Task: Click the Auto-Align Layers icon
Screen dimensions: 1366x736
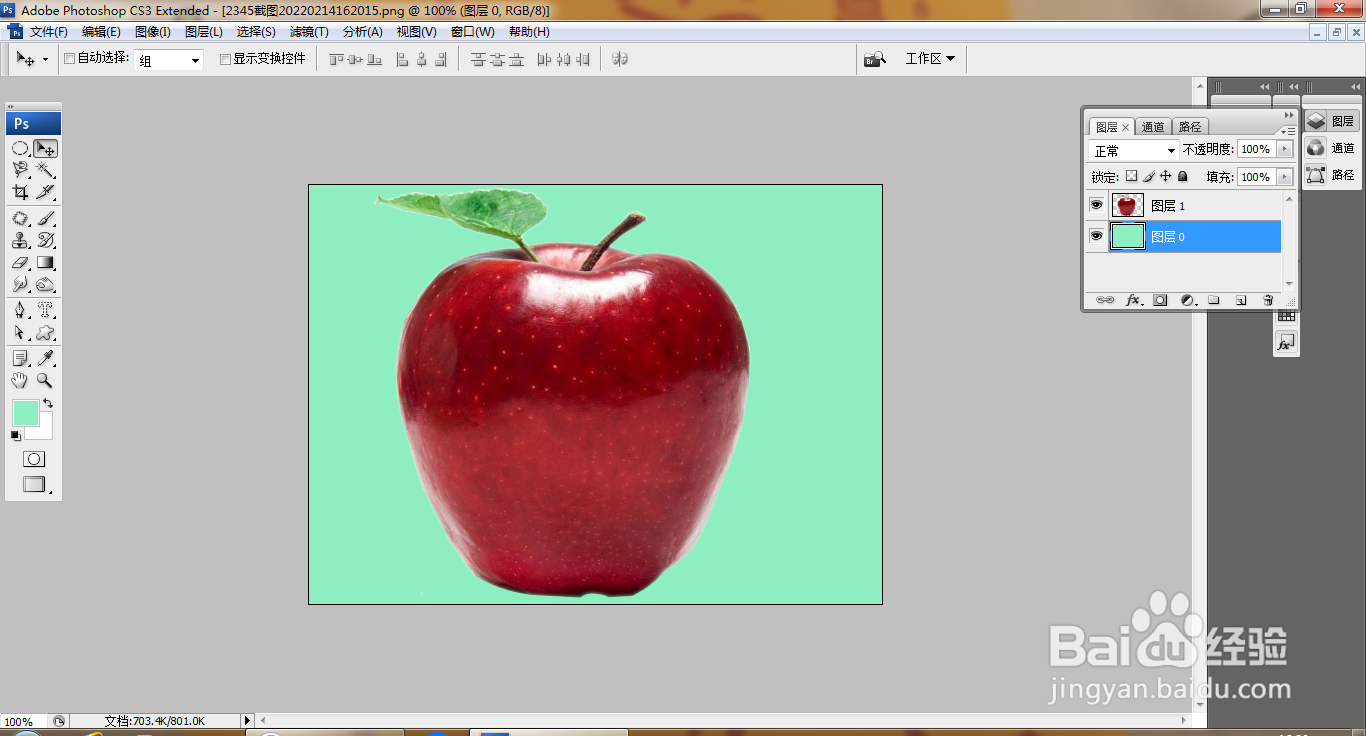Action: click(620, 59)
